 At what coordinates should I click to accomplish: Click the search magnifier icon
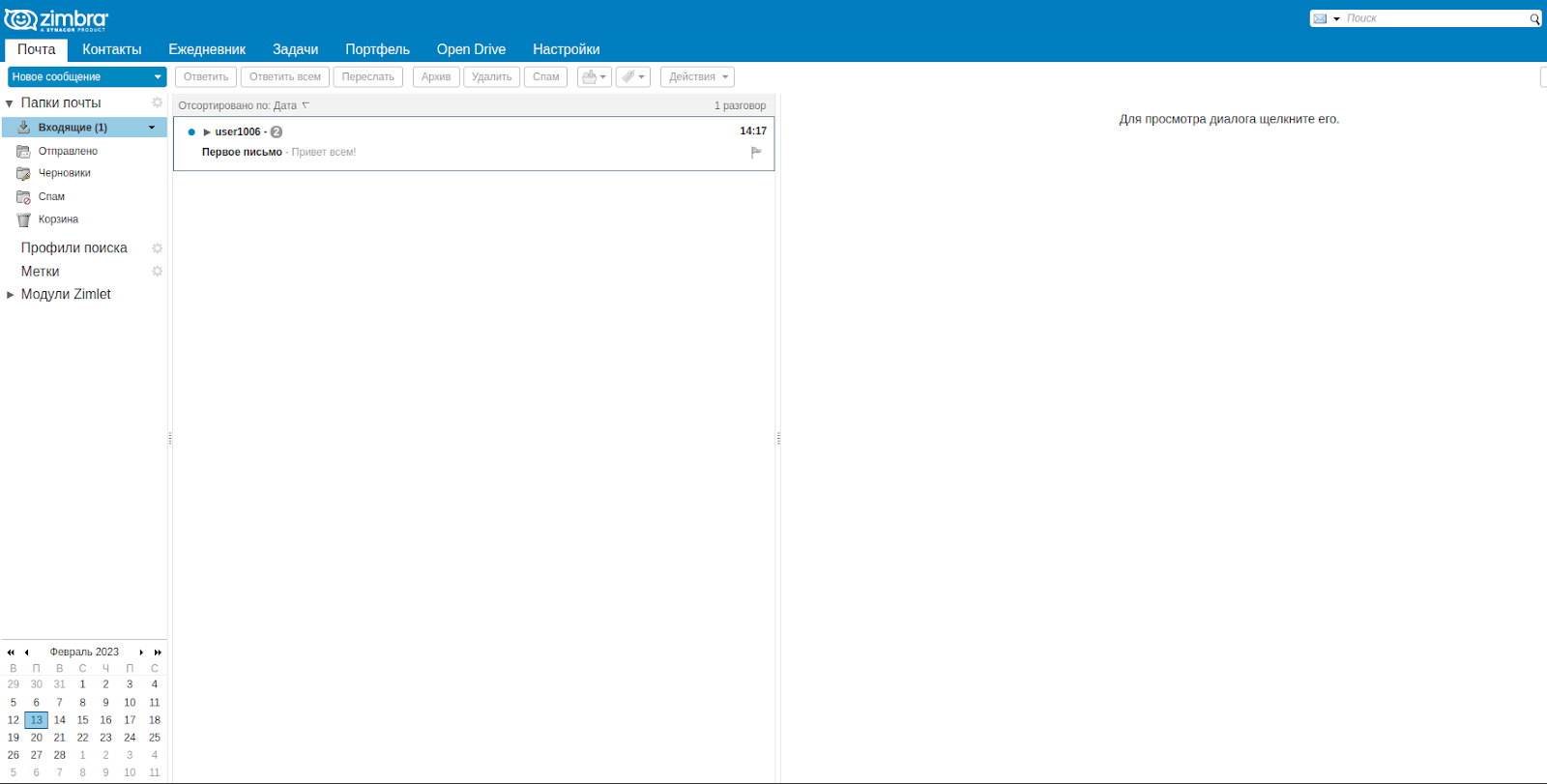pos(1534,19)
